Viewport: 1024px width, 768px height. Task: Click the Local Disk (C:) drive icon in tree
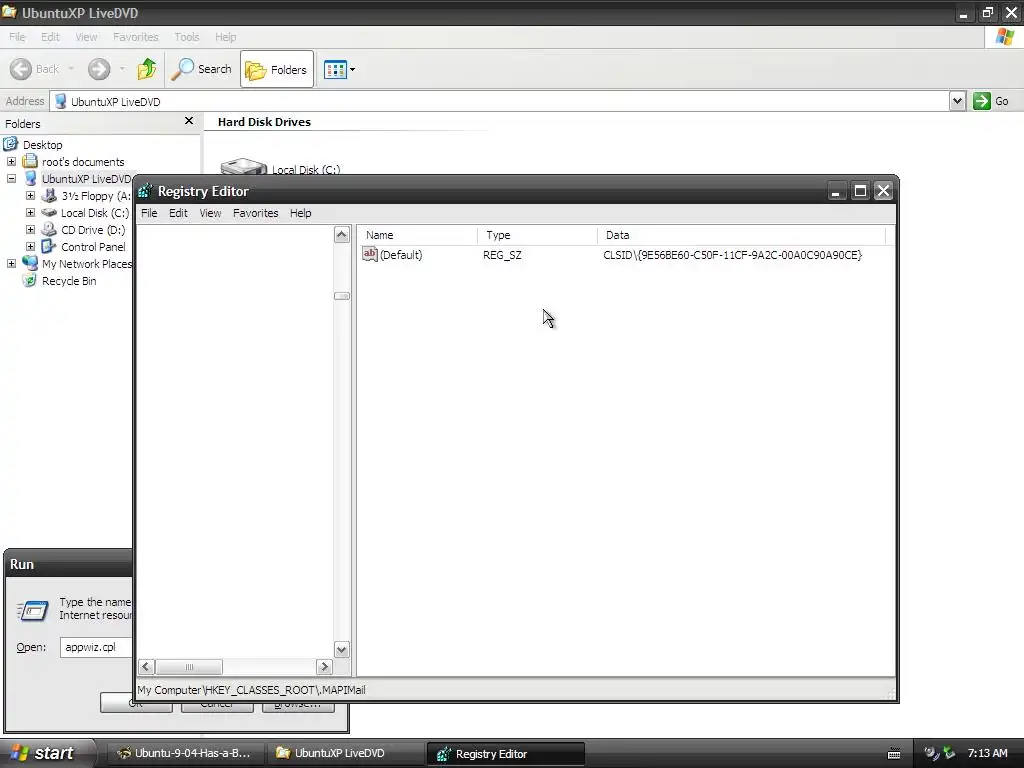[x=49, y=212]
